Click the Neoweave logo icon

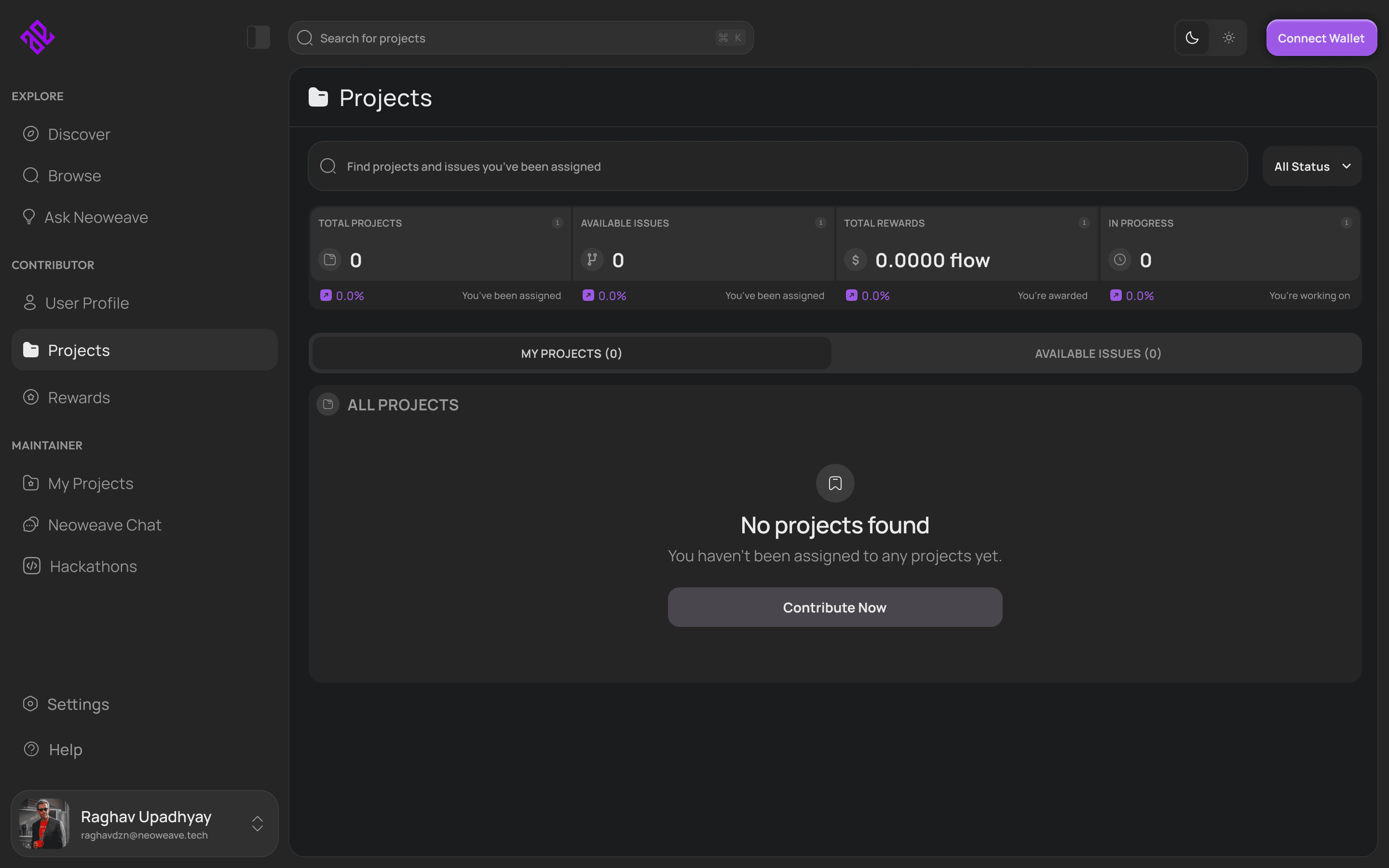[x=37, y=38]
